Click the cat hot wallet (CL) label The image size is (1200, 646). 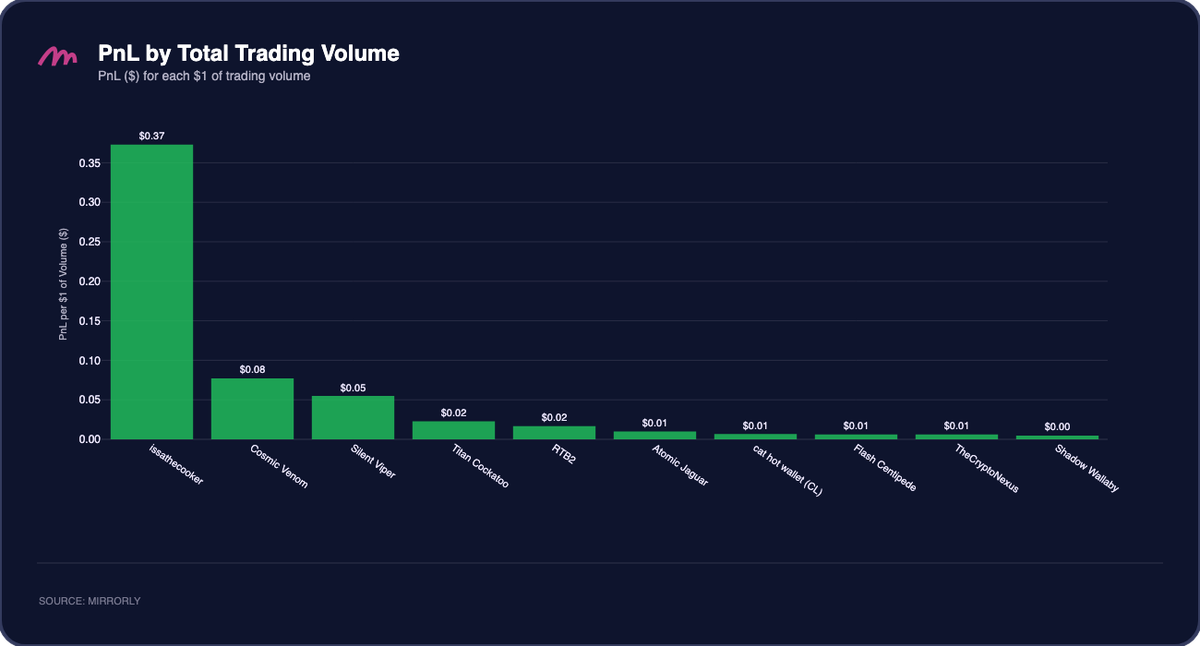click(788, 471)
